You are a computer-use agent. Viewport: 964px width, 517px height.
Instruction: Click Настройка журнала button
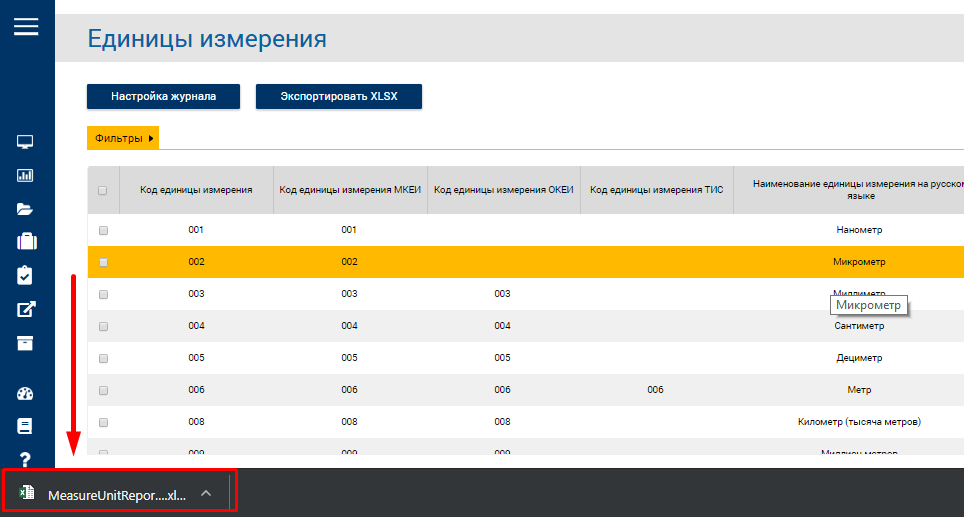pos(164,97)
